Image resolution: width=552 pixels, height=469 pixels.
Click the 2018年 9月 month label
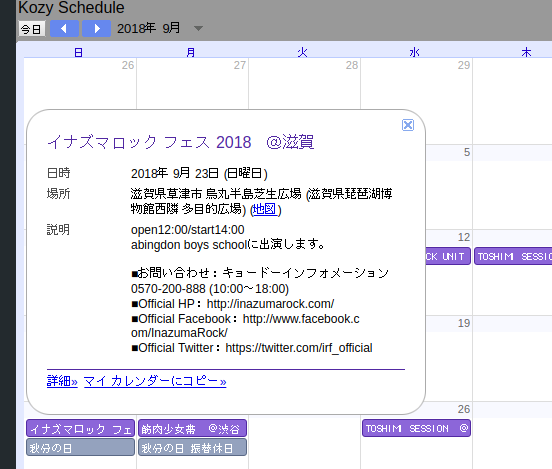pos(149,29)
